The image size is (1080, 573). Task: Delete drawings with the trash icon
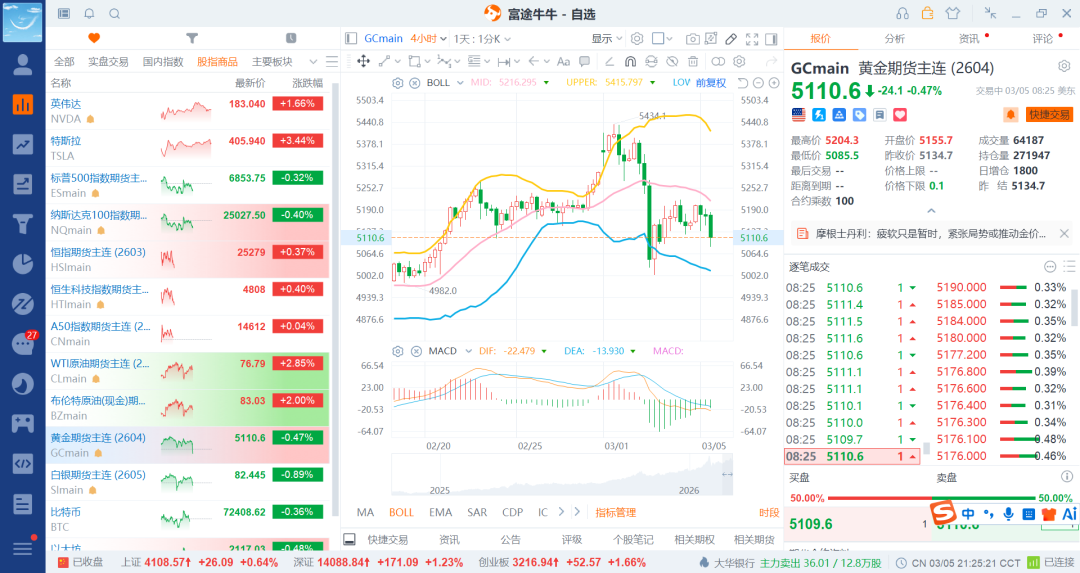pyautogui.click(x=693, y=61)
